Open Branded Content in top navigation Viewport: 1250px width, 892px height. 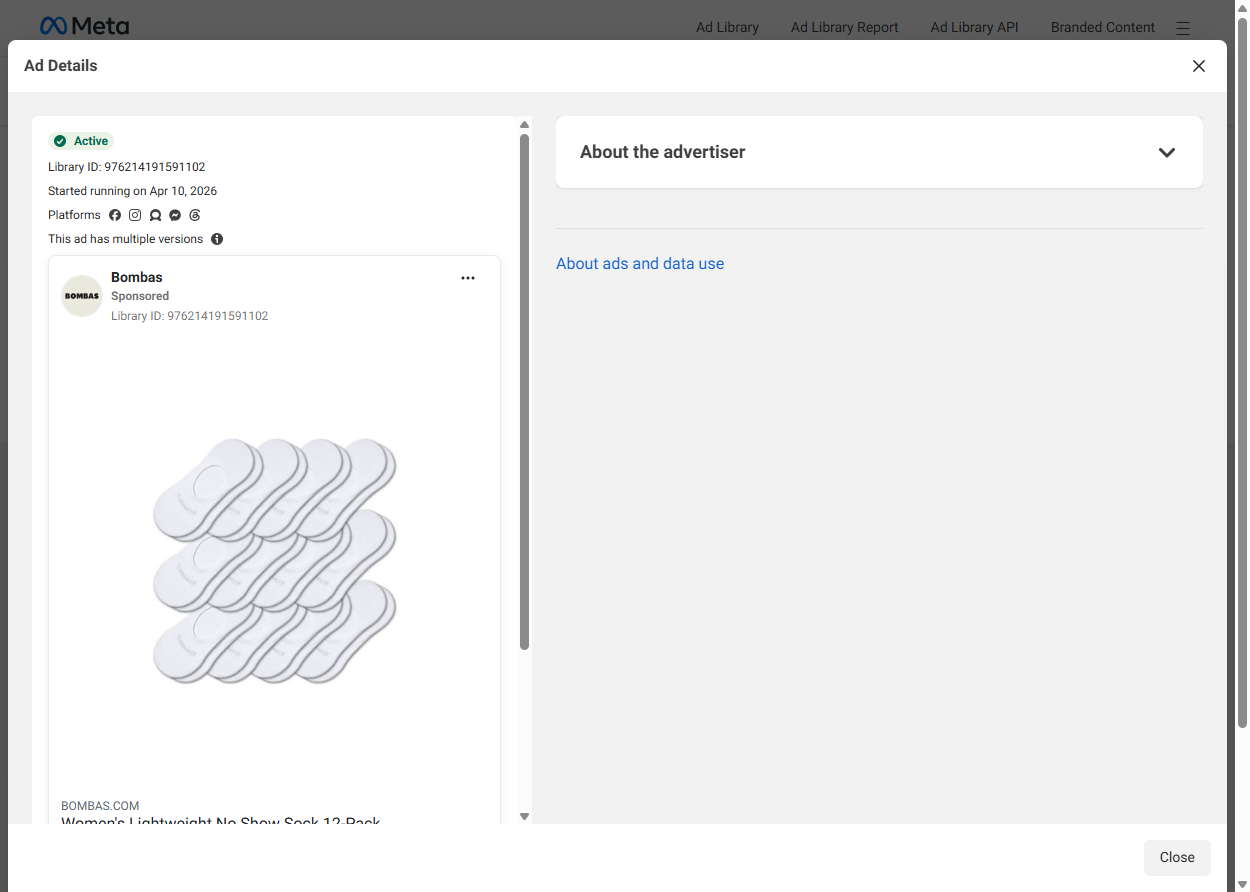point(1103,27)
